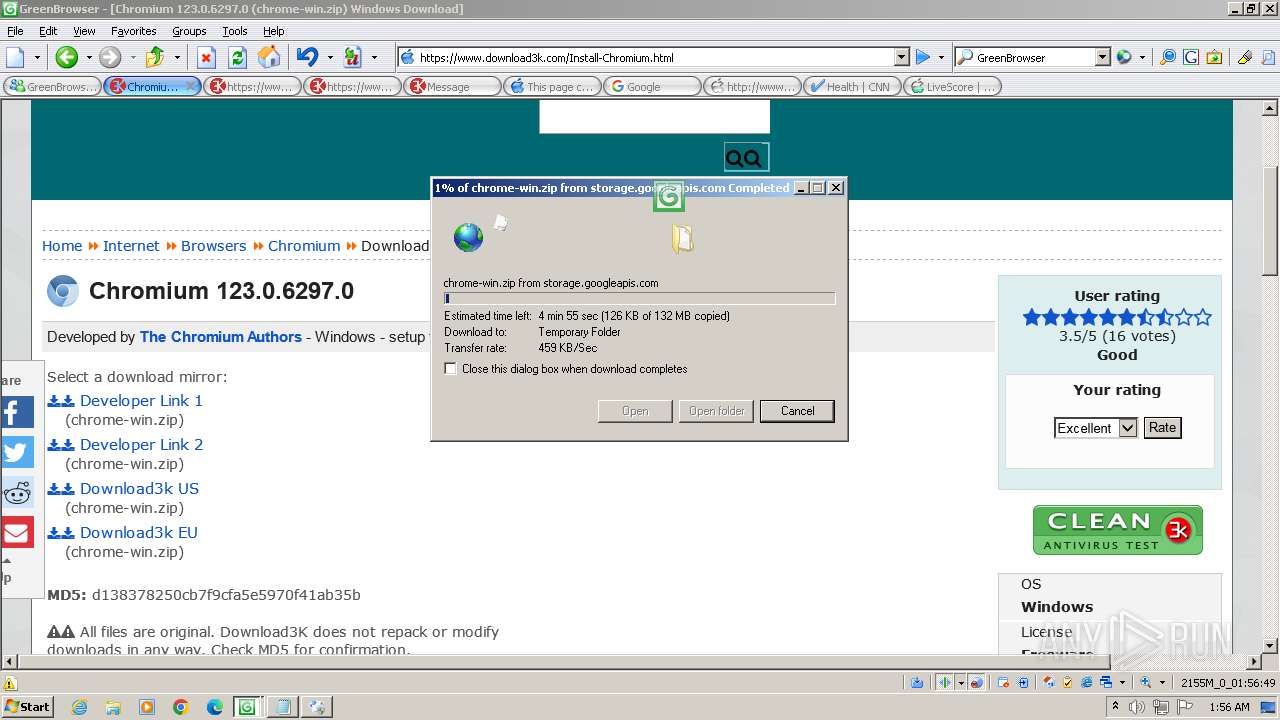Cancel the chrome-win.zip download
1280x720 pixels.
[x=797, y=411]
